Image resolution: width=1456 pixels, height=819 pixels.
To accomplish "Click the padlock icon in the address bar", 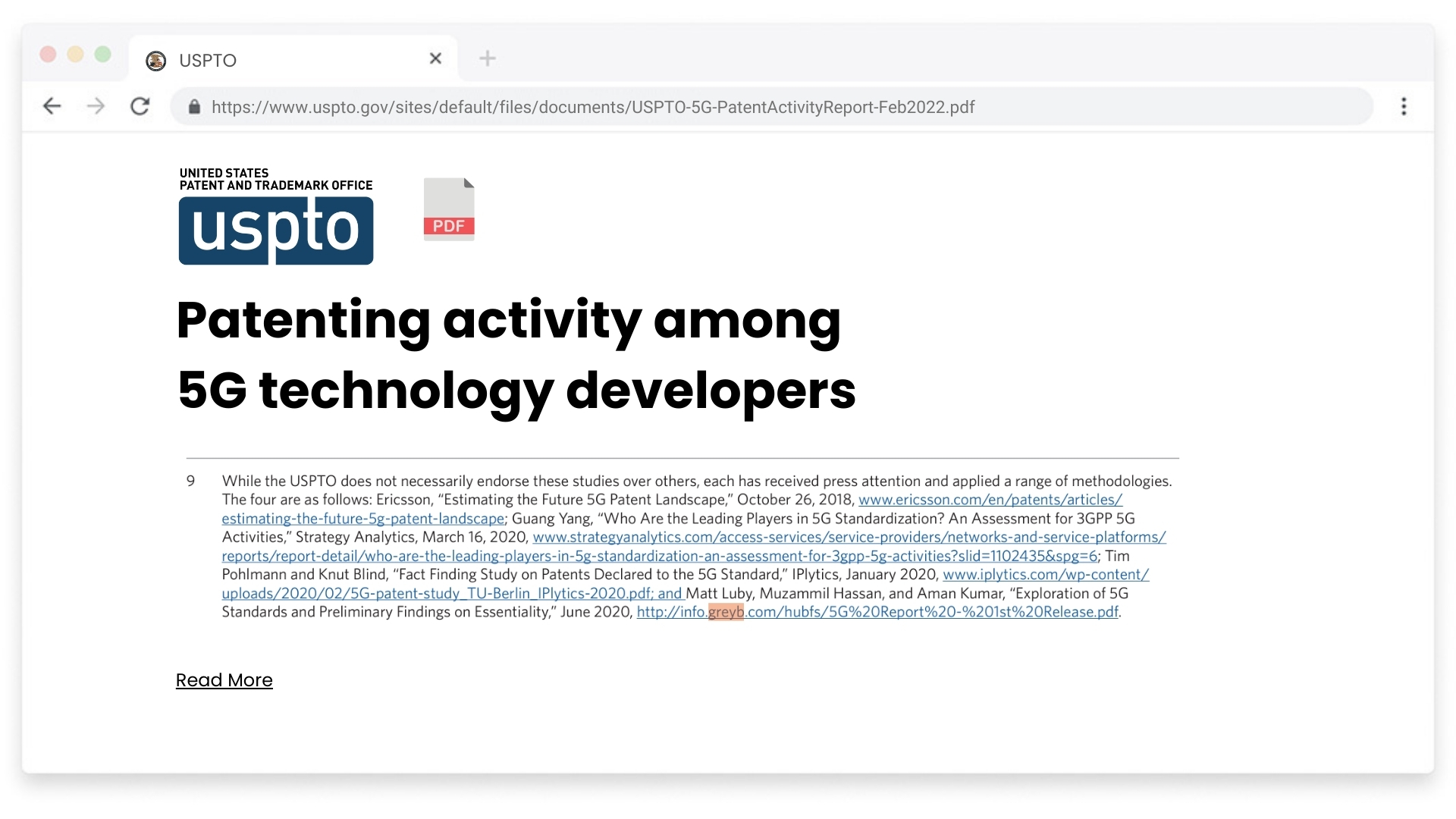I will coord(194,107).
